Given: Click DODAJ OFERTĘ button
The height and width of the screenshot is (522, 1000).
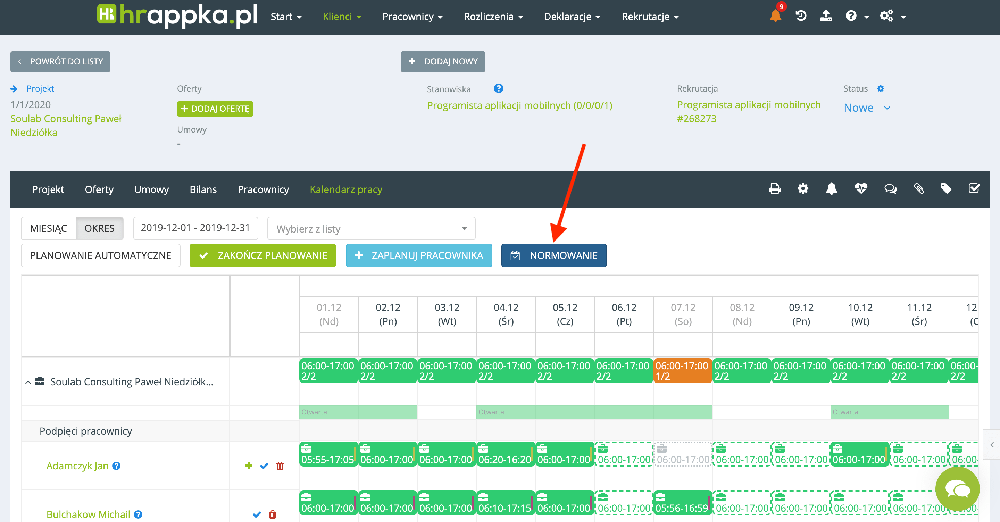Looking at the screenshot, I should point(215,108).
